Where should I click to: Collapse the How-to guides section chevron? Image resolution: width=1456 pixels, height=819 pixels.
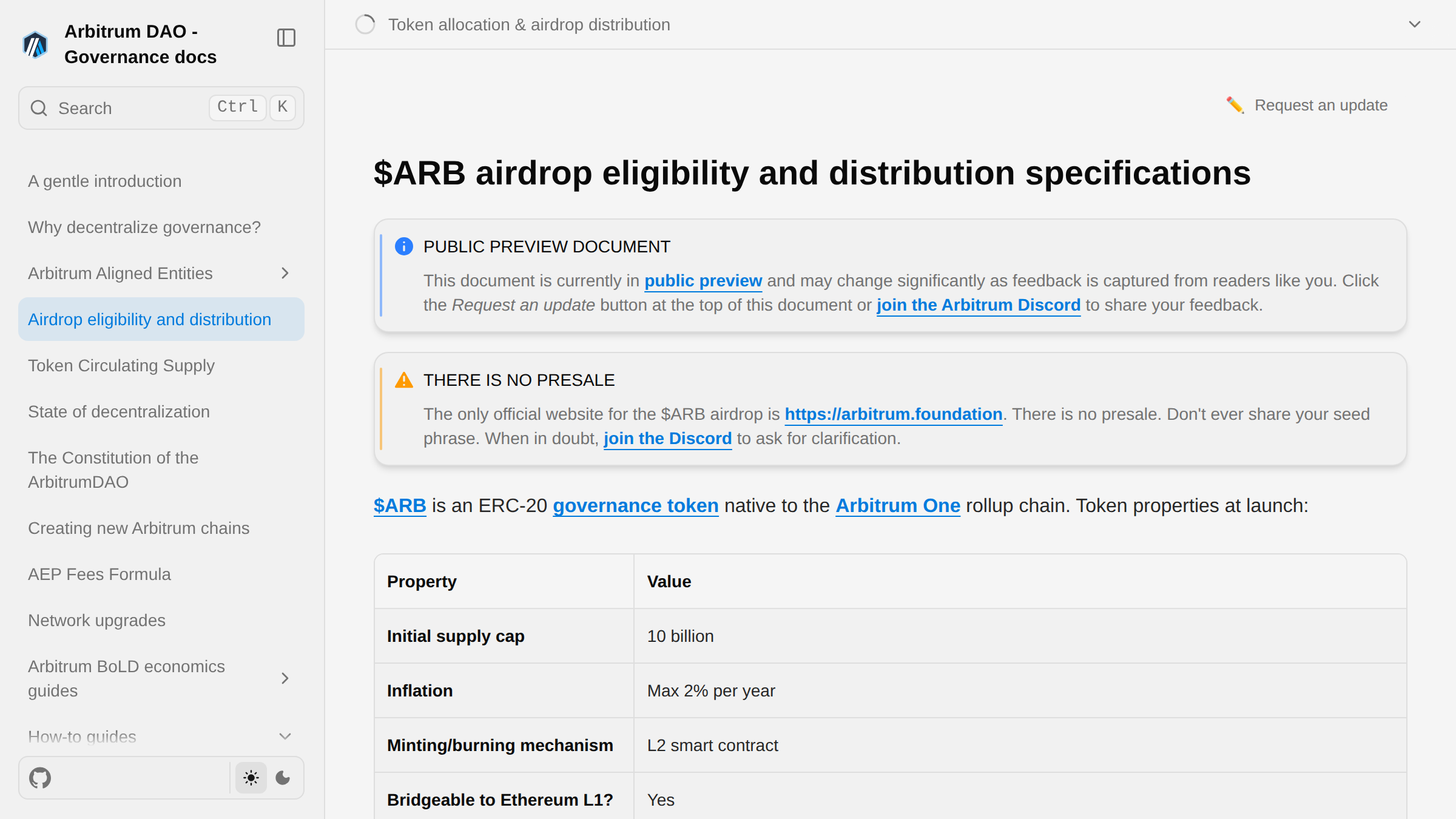coord(285,736)
